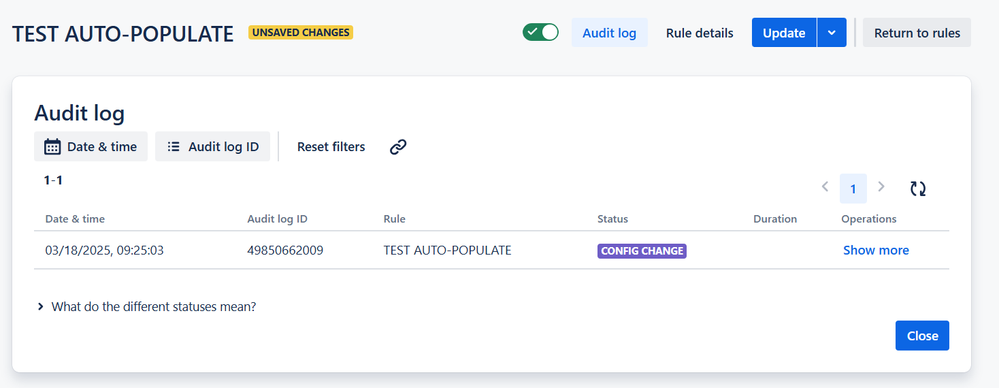Click the copy link chain icon
This screenshot has width=999, height=388.
(398, 147)
